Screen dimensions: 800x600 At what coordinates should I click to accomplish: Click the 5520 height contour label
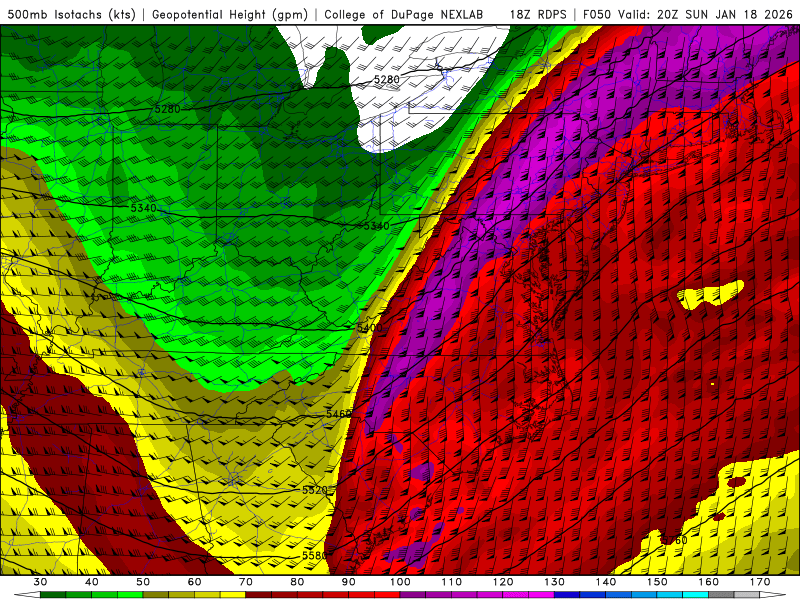(x=315, y=490)
